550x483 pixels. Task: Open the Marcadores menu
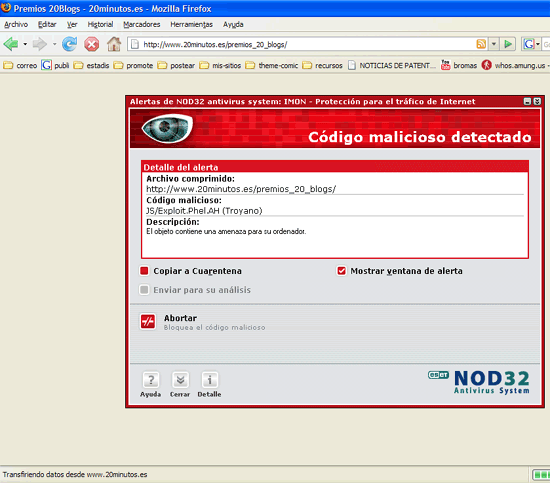pyautogui.click(x=142, y=24)
